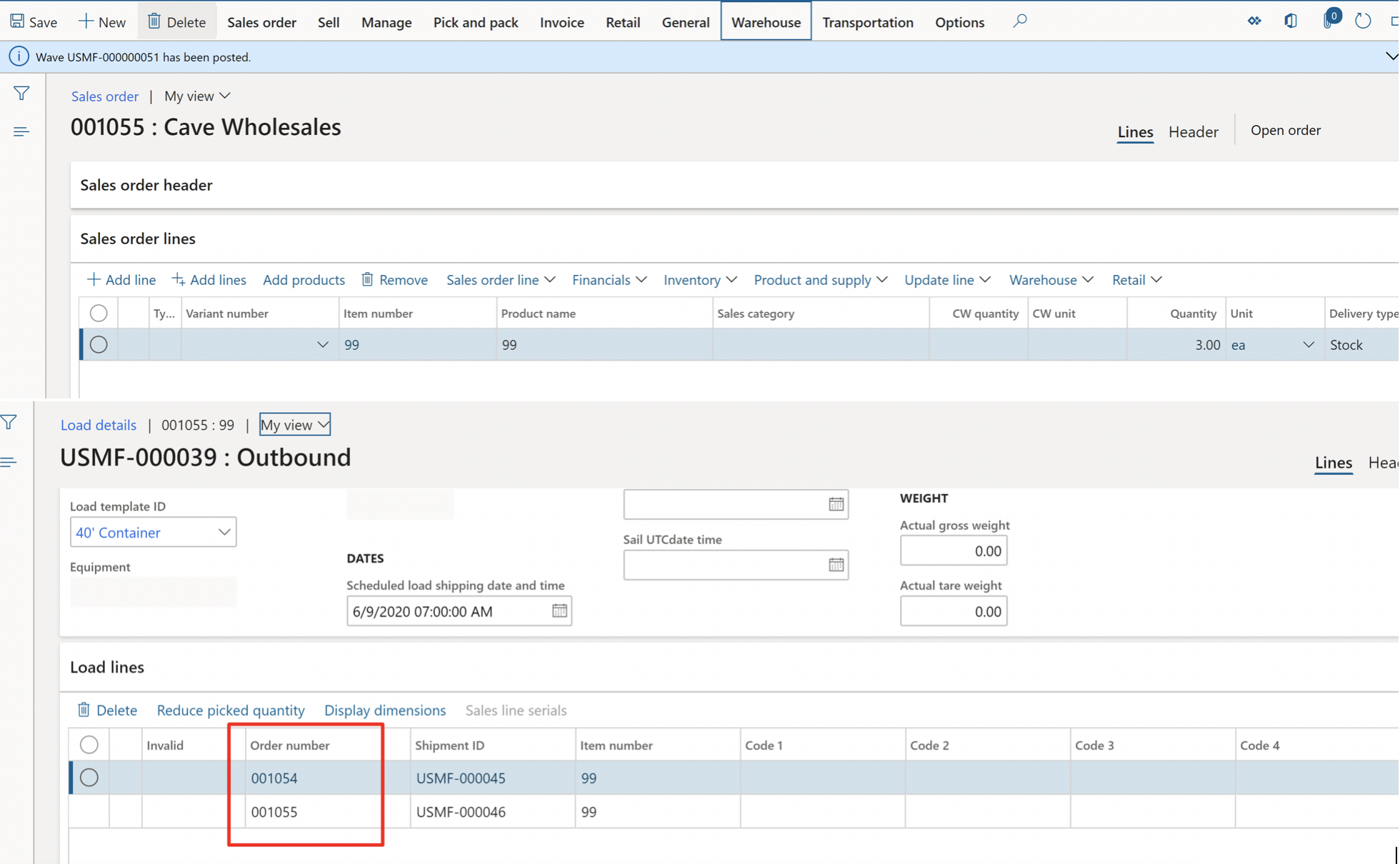Open the Sail UTC date time calendar picker
The width and height of the screenshot is (1400, 864).
point(836,565)
